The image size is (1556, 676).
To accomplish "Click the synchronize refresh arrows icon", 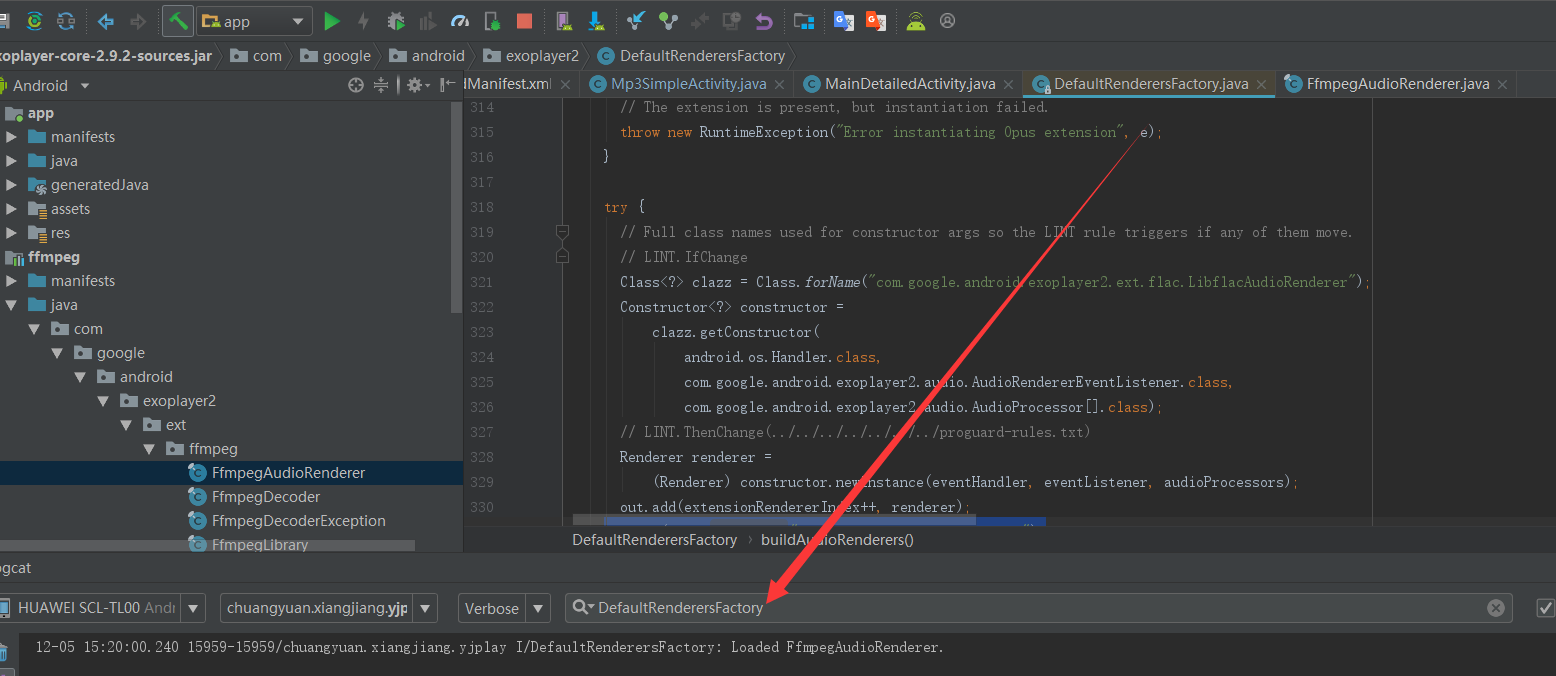I will [x=66, y=21].
